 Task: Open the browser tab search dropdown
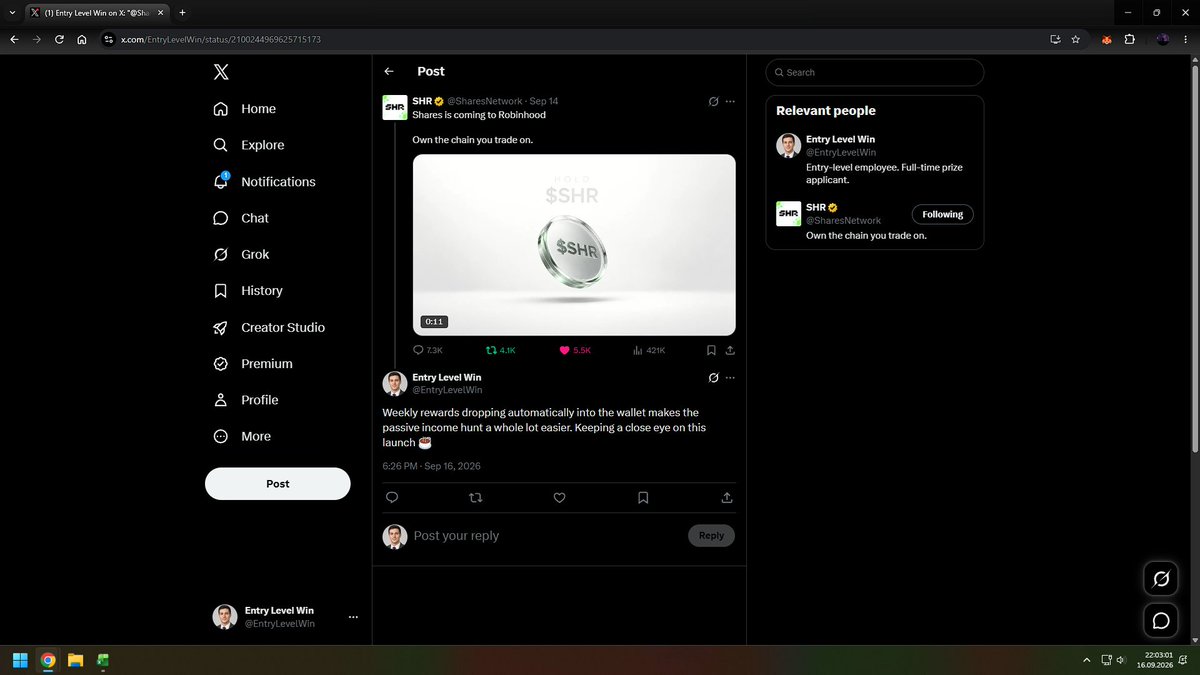coord(10,13)
